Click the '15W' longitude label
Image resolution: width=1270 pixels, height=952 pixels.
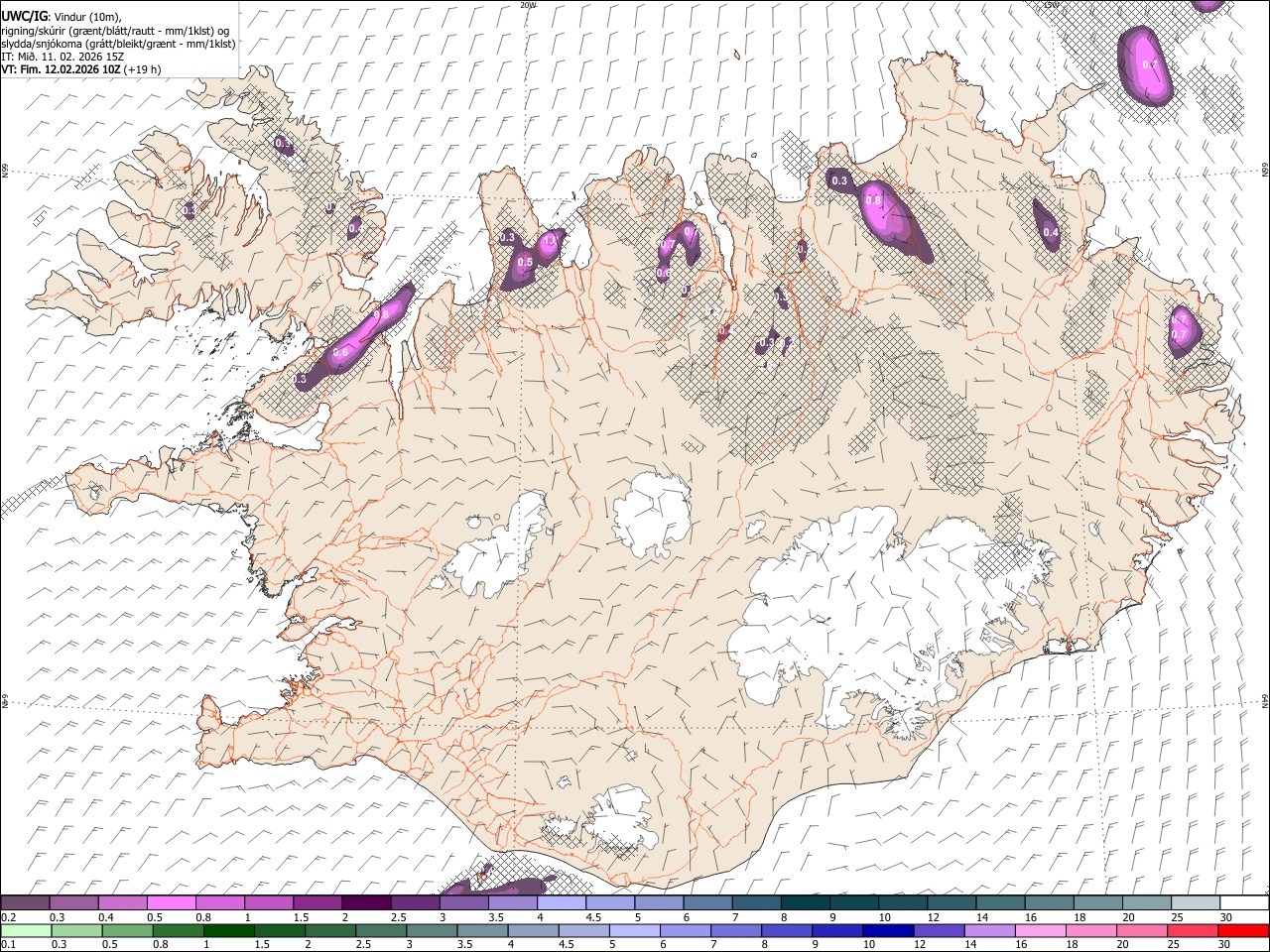click(x=1051, y=5)
